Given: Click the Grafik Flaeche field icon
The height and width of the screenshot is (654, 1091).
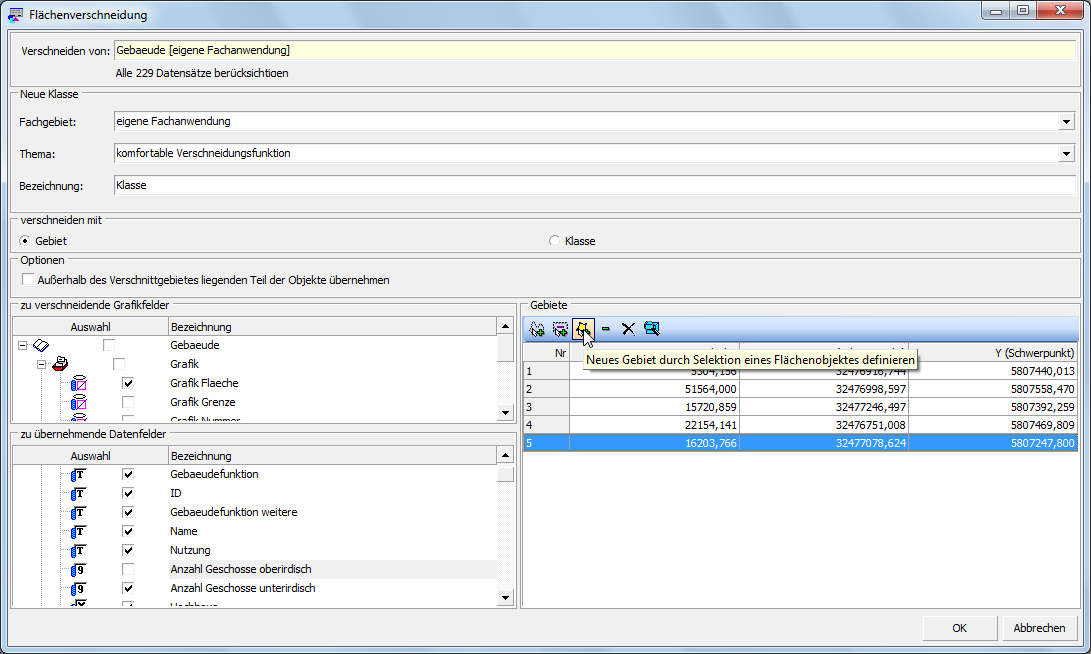Looking at the screenshot, I should point(79,383).
